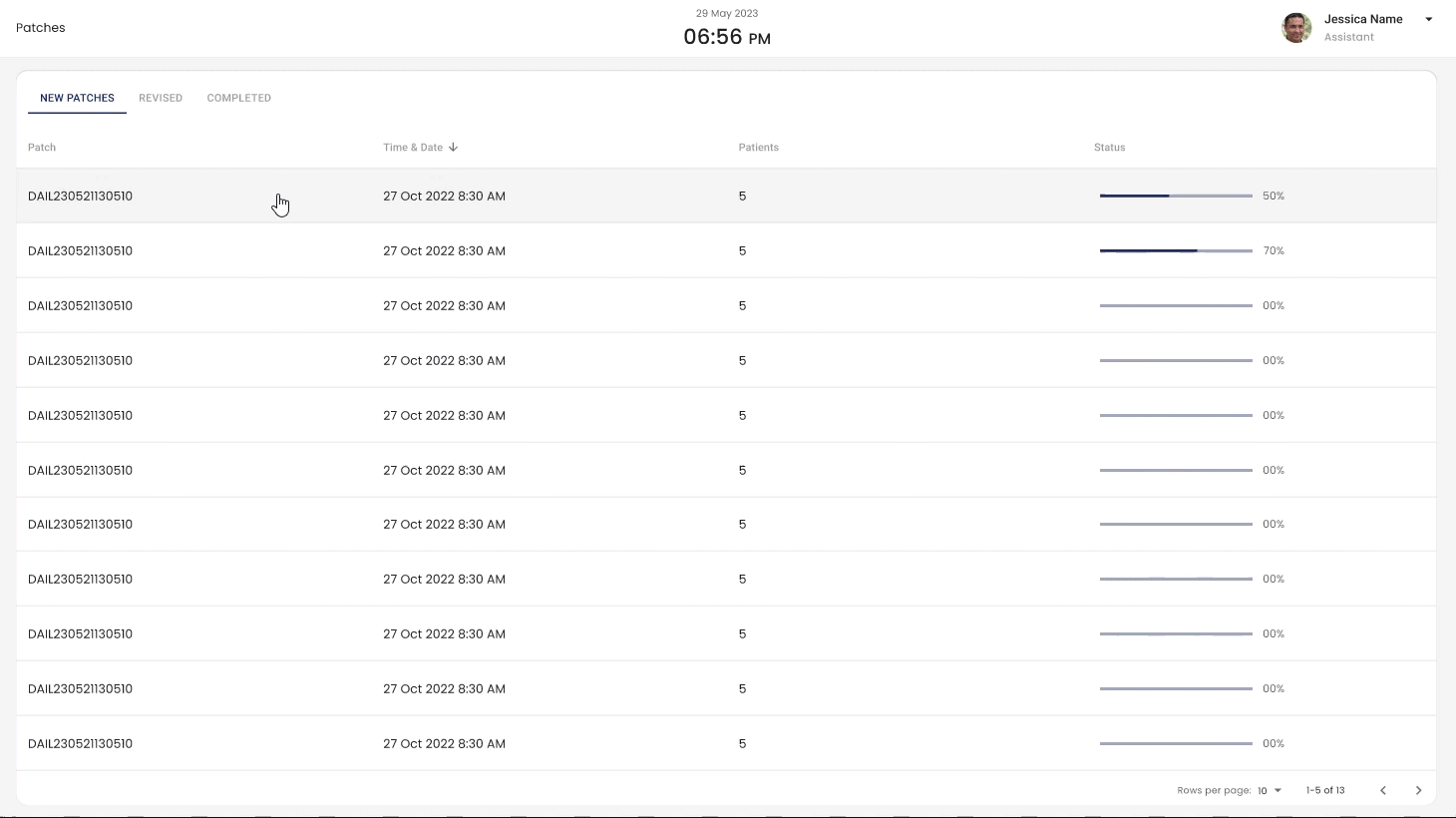Click the 1-5 of 13 pagination label

1324,790
